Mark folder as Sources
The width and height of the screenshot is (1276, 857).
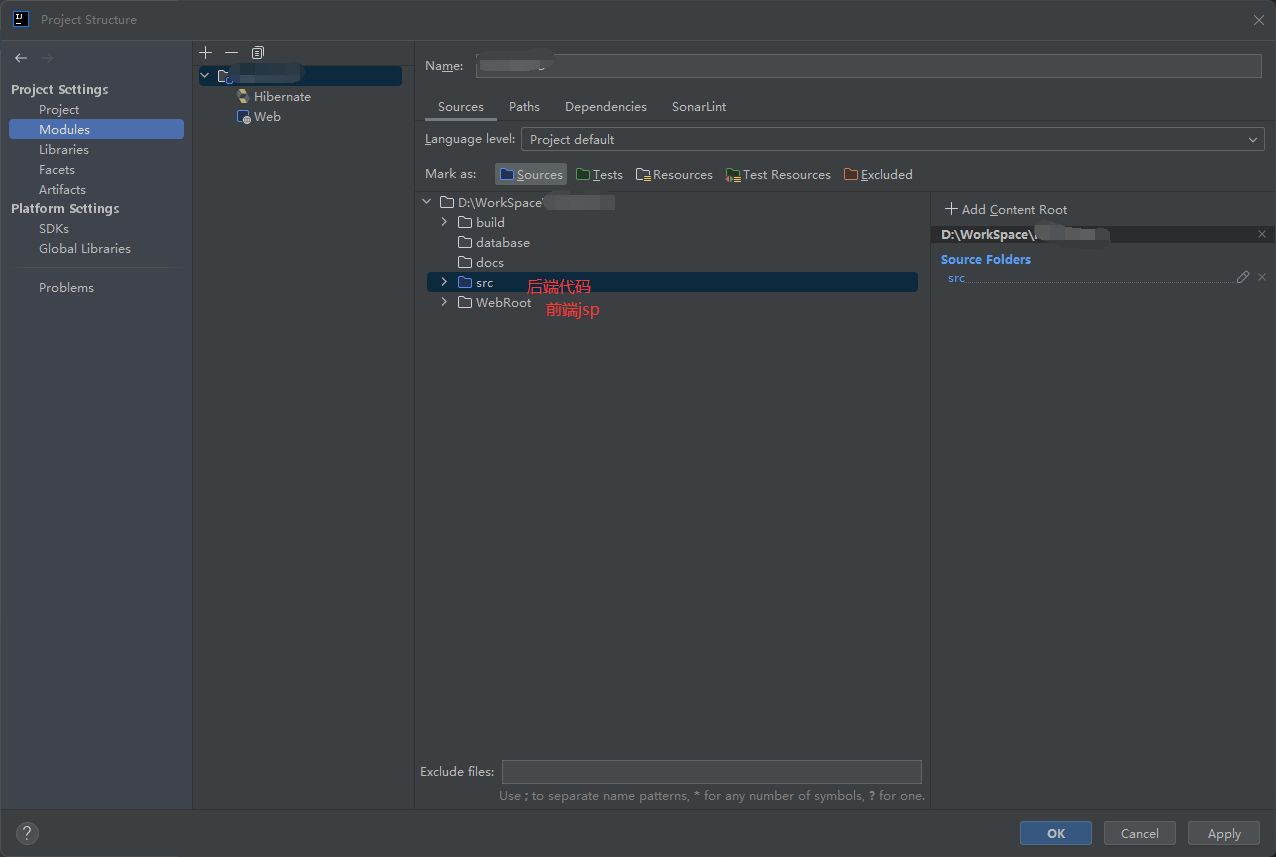point(530,174)
